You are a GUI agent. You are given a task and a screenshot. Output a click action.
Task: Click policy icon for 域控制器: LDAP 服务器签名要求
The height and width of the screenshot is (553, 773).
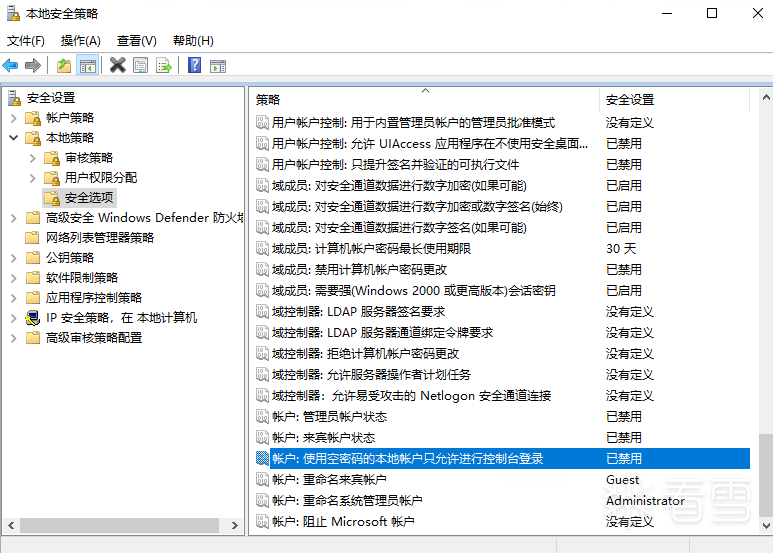262,312
